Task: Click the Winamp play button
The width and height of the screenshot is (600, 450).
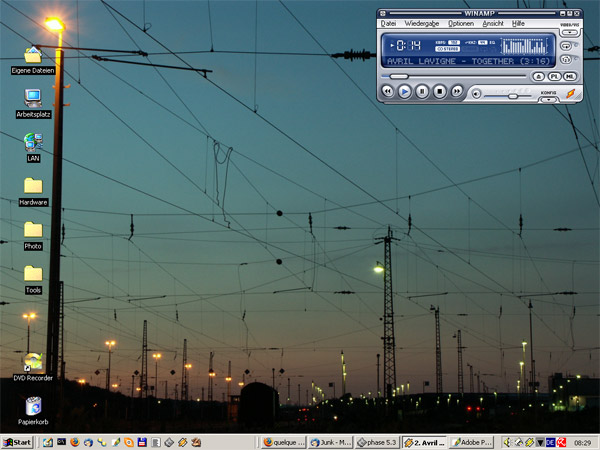Action: coord(404,91)
